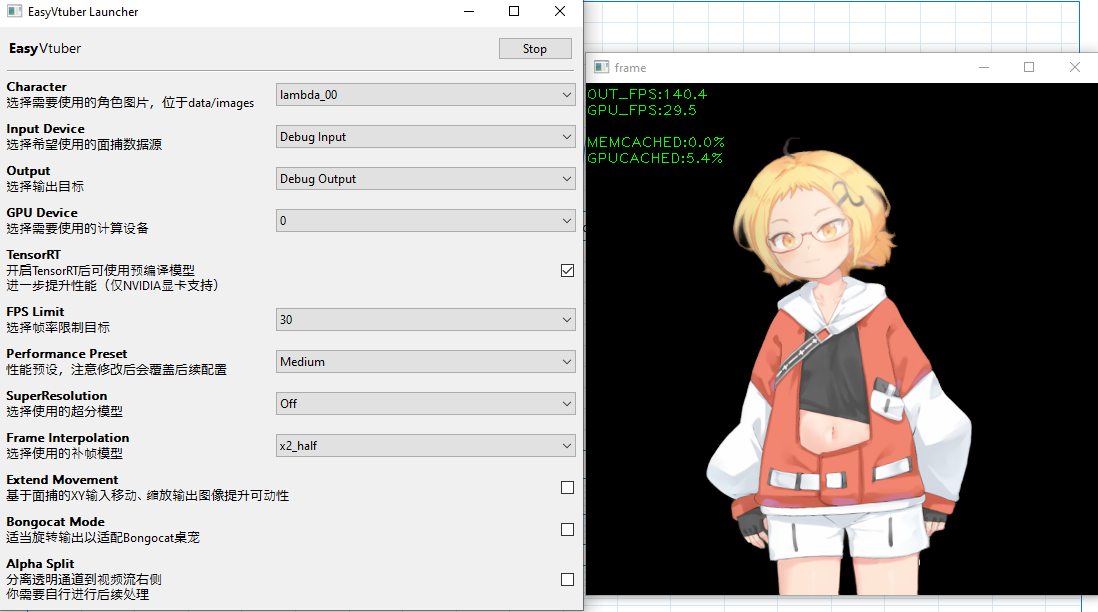The height and width of the screenshot is (612, 1098).
Task: Click the Output label
Action: 28,171
